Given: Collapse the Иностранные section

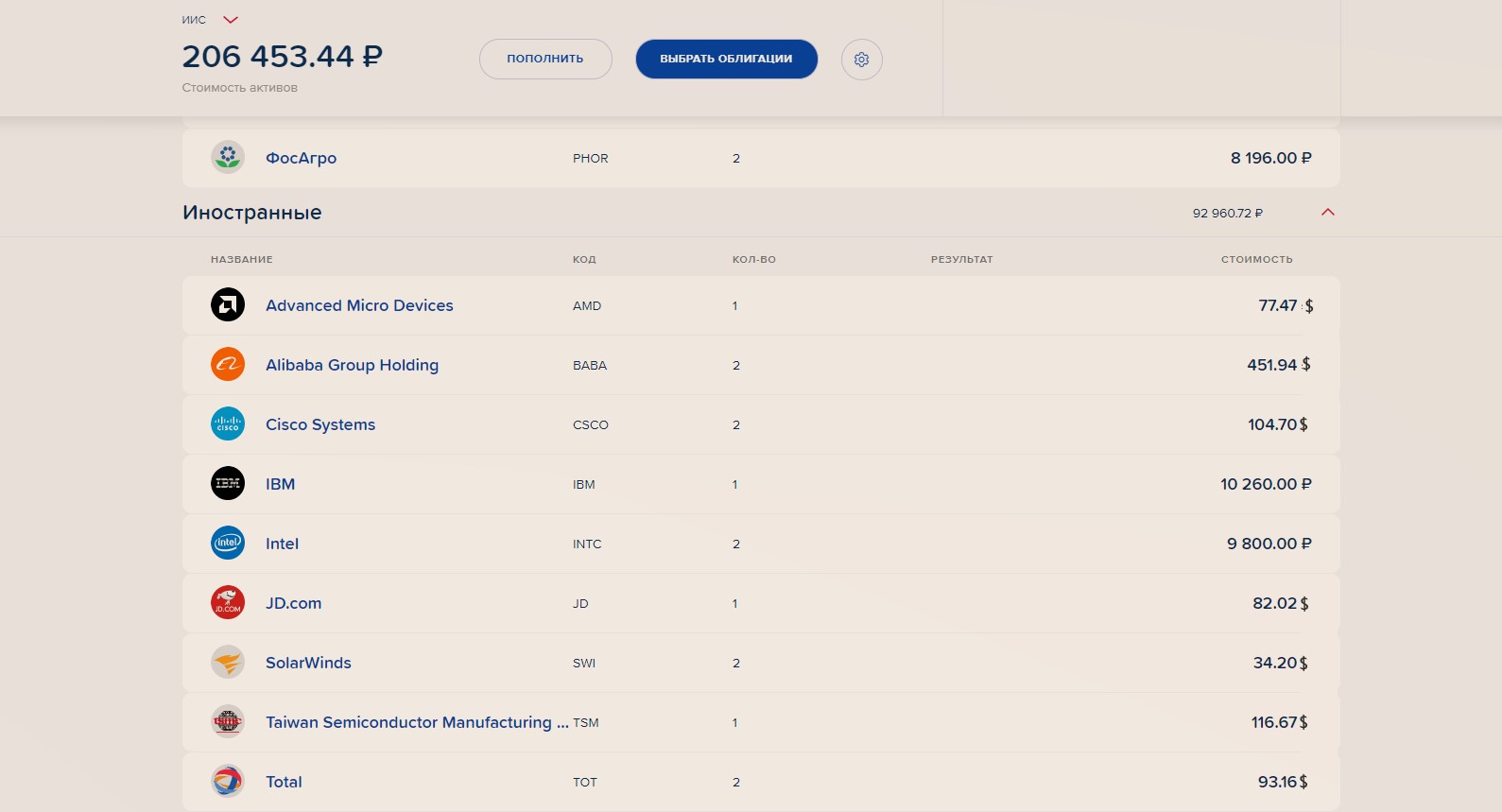Looking at the screenshot, I should click(x=1328, y=212).
